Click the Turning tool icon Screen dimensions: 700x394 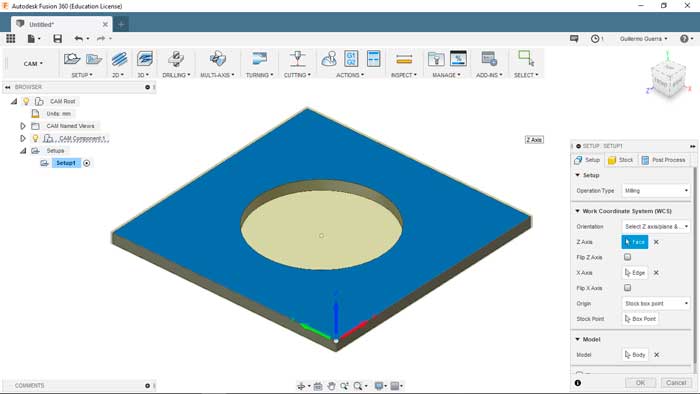(x=259, y=59)
